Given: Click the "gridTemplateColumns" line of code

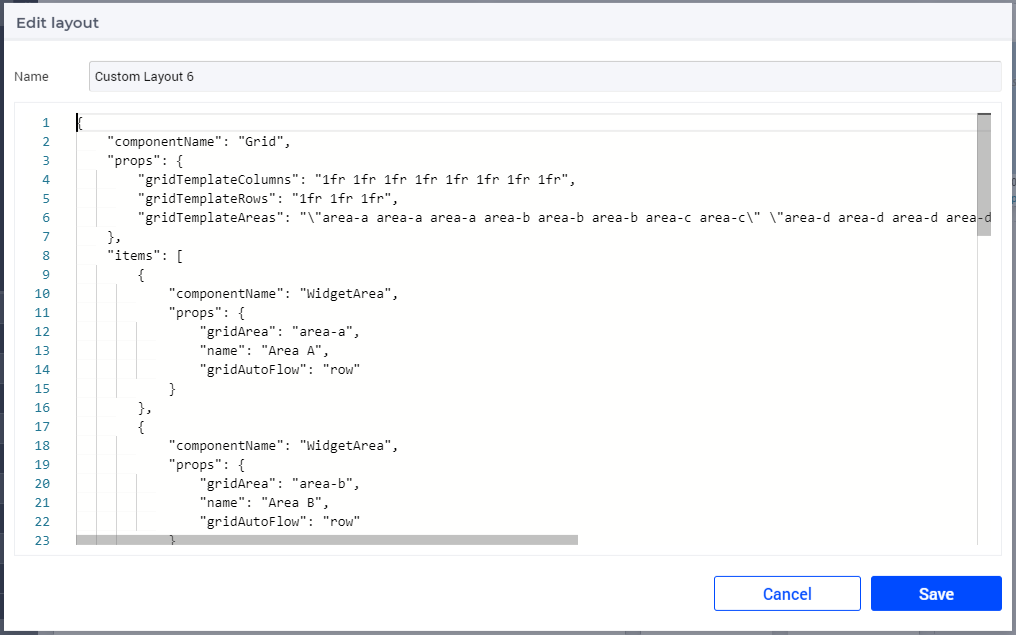Looking at the screenshot, I should (357, 179).
